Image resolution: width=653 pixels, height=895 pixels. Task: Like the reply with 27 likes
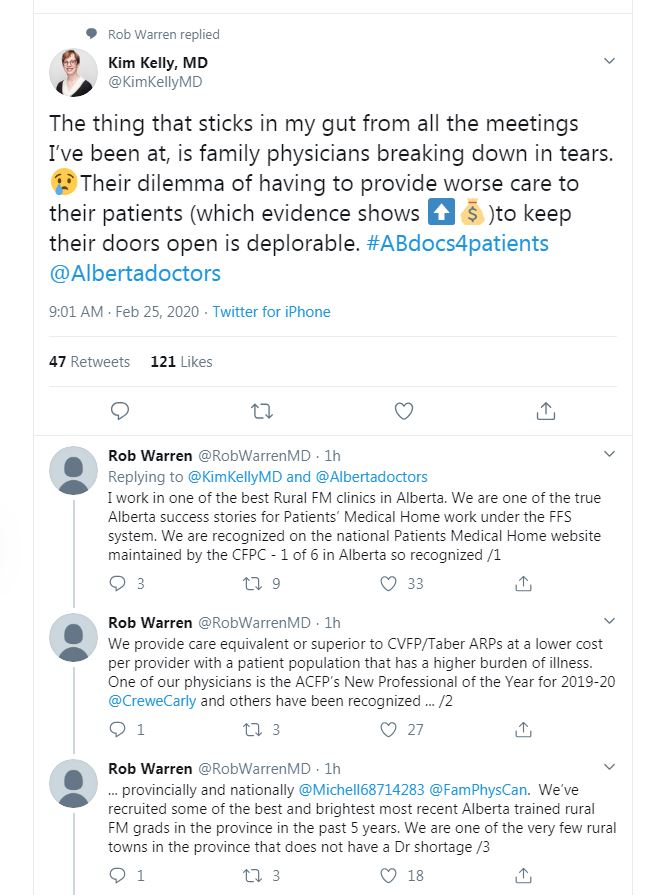tap(391, 730)
